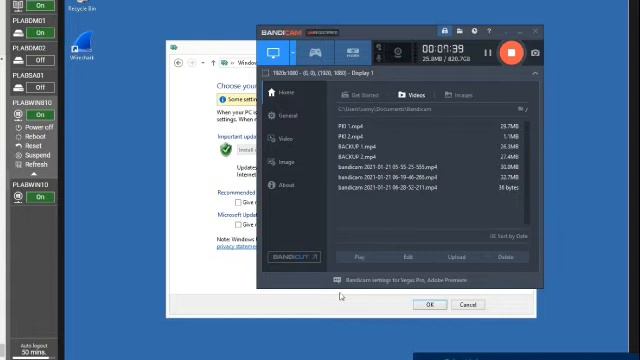The image size is (640, 360).
Task: Select the BACKUP 2.mp4 file
Action: (428, 157)
